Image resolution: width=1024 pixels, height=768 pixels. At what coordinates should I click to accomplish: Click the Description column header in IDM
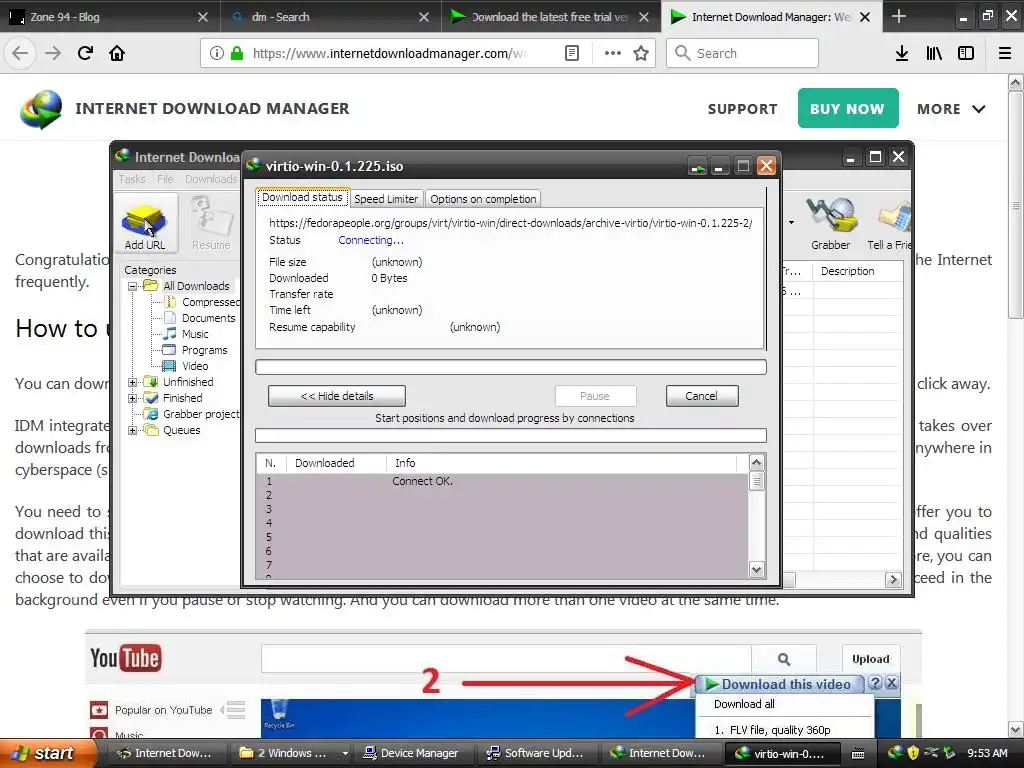pos(857,271)
